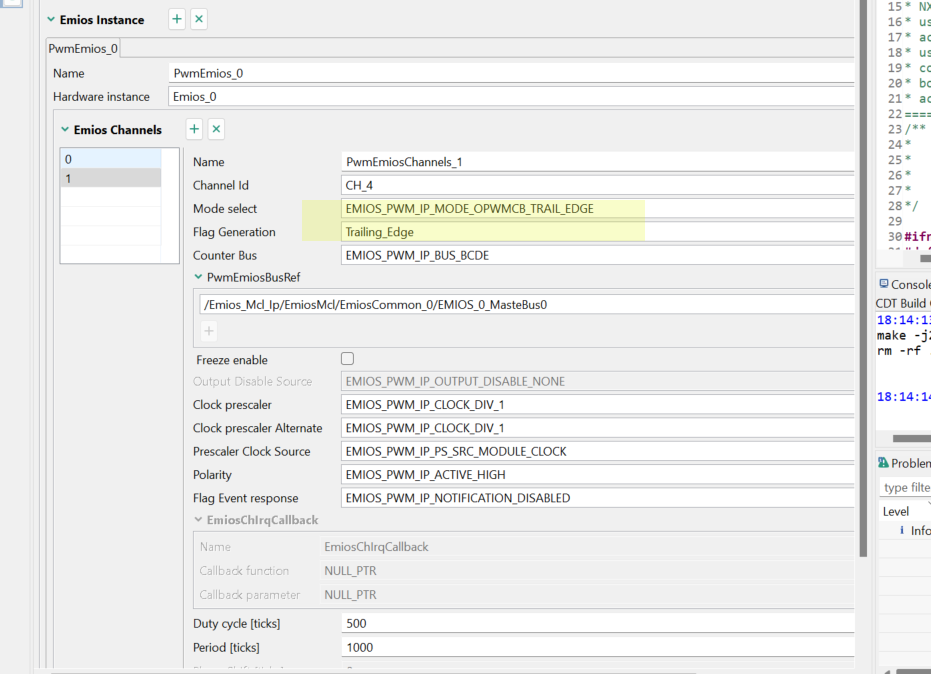
Task: Toggle the Freeze enable checkbox
Action: (x=348, y=359)
